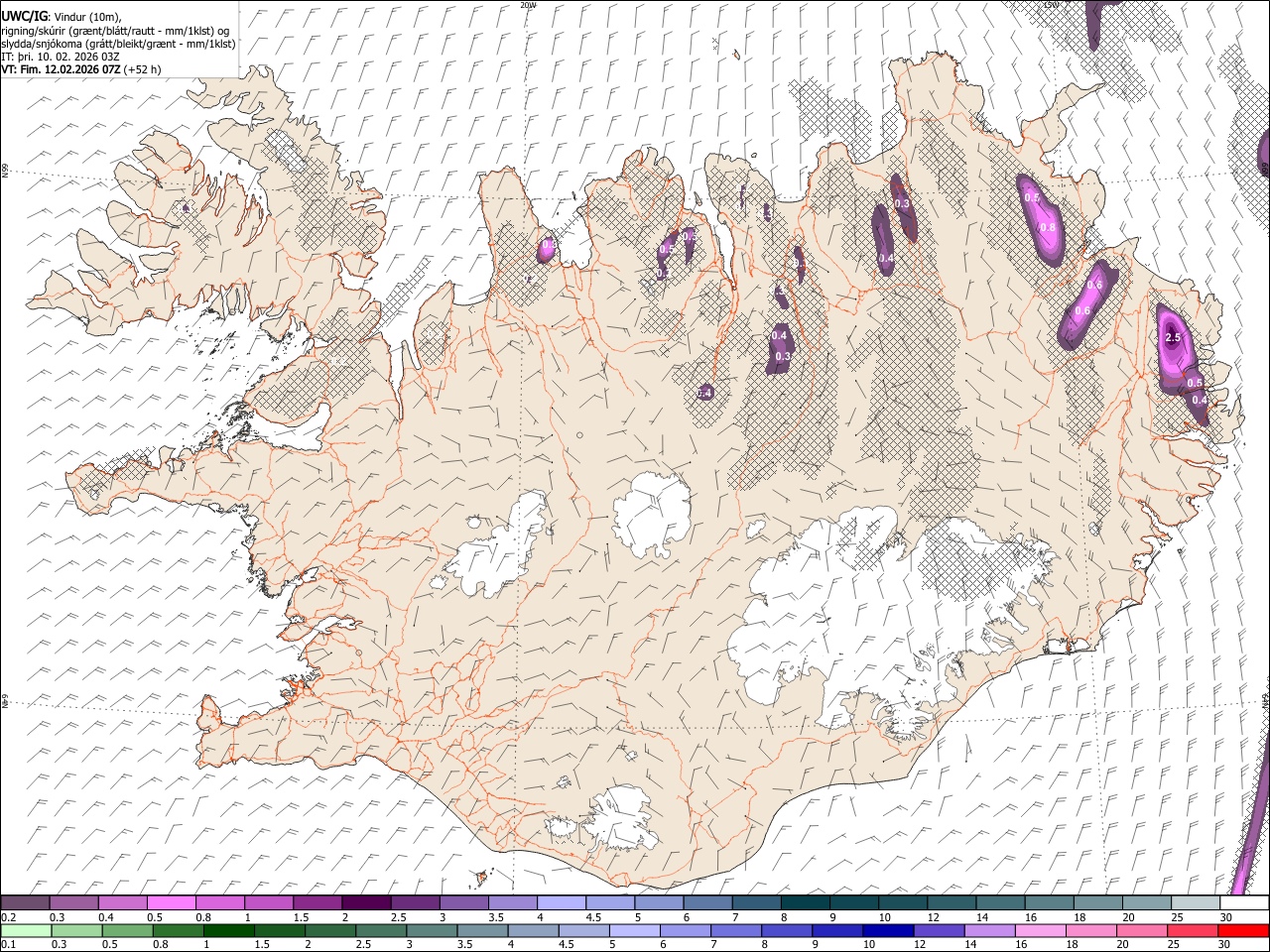This screenshot has height=952, width=1270.
Task: Pick the purple snow-scale swatch labeled 0.3
Action: pyautogui.click(x=73, y=902)
